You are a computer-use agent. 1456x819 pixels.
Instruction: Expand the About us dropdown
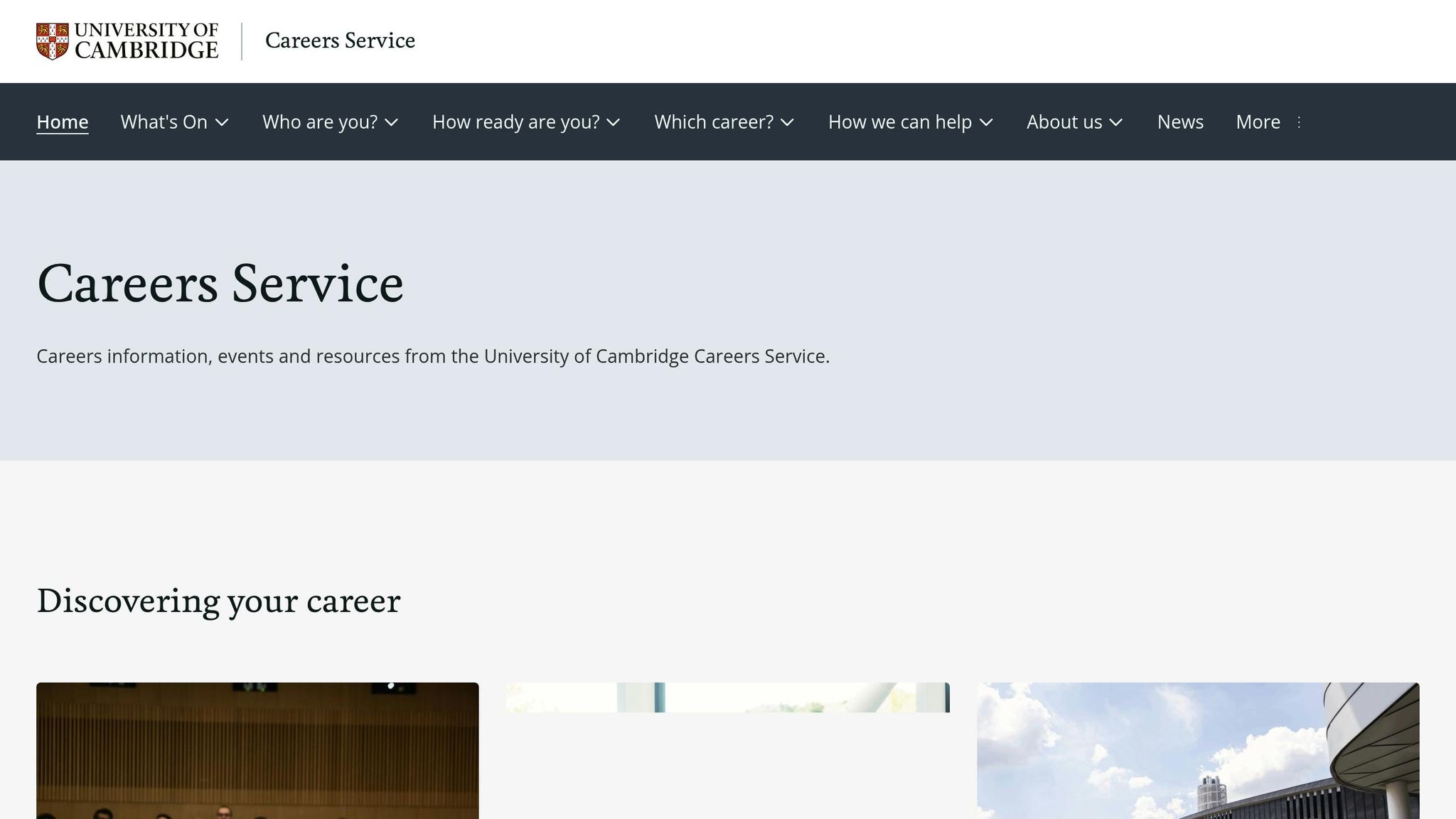click(x=1115, y=123)
